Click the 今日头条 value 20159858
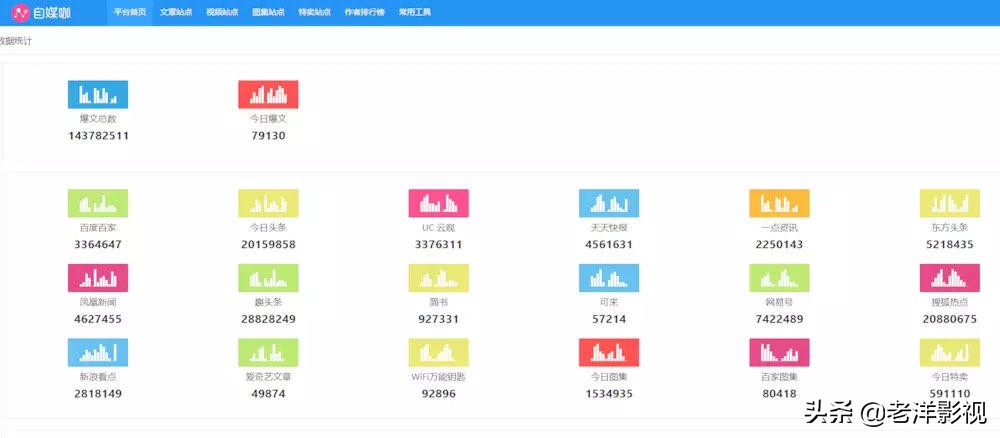The height and width of the screenshot is (438, 1000). [268, 244]
